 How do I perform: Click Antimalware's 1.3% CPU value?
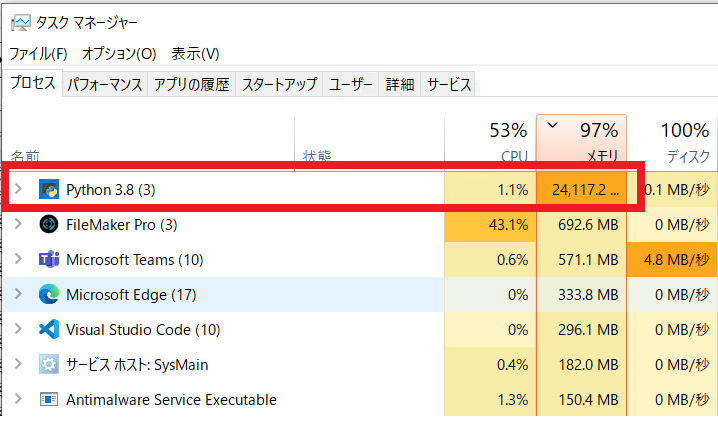tap(513, 400)
